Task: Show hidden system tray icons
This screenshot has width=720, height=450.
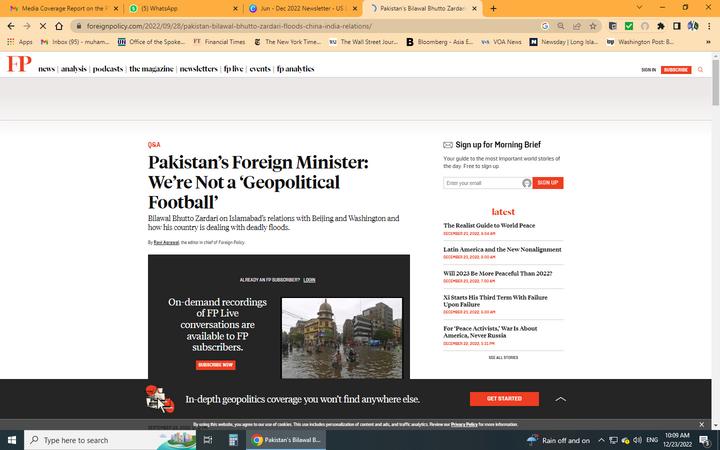Action: [x=601, y=440]
